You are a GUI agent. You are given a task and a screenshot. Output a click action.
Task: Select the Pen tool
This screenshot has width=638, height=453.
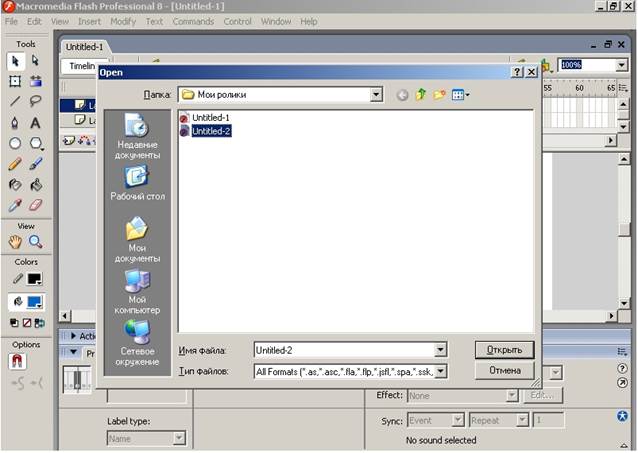15,123
